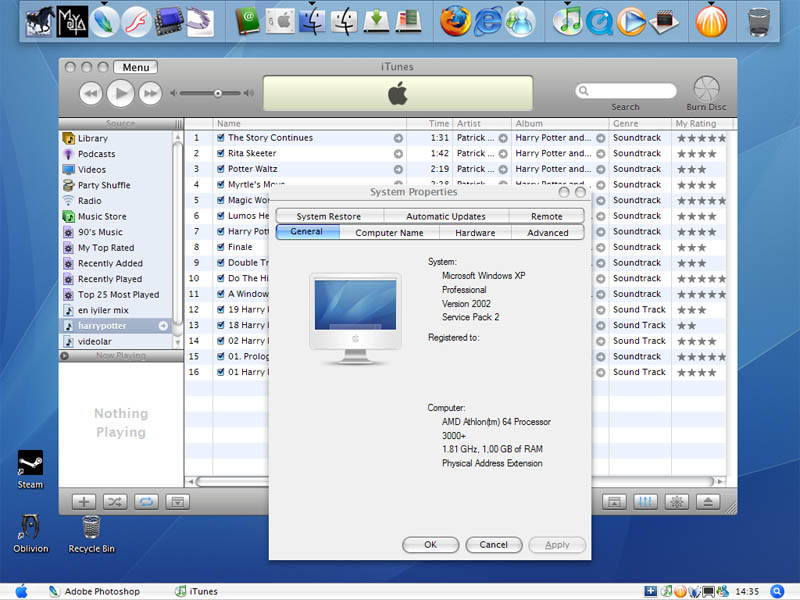Open Internet Explorer in the dock
This screenshot has width=800, height=600.
488,21
